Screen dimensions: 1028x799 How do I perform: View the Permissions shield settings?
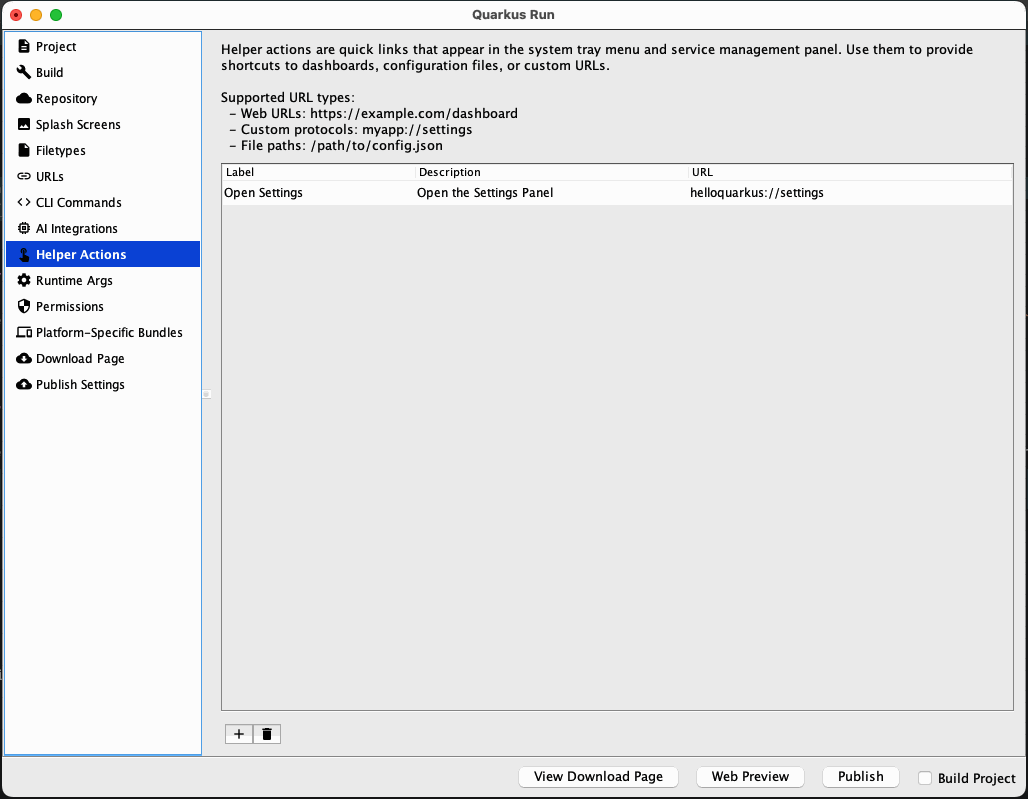[x=70, y=306]
